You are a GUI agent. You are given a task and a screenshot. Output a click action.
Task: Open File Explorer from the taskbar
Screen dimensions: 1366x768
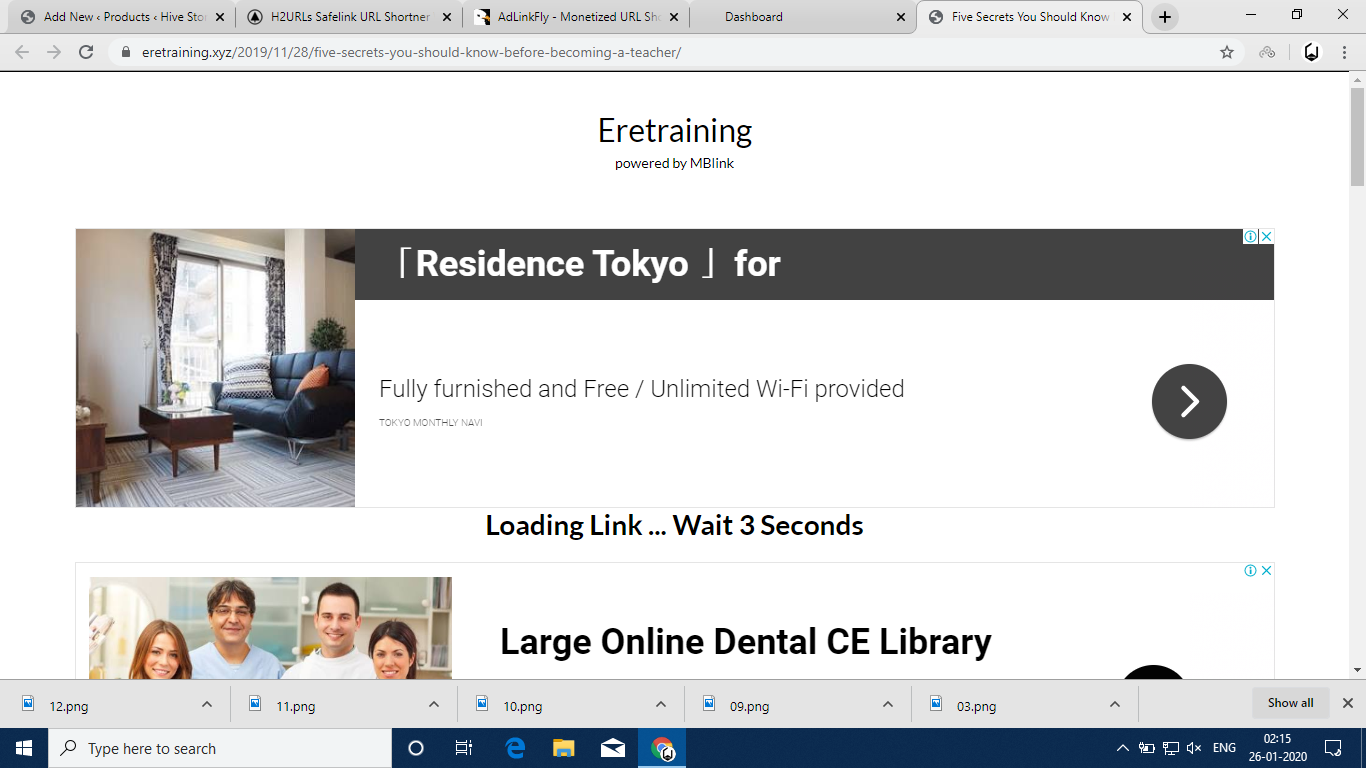click(564, 748)
